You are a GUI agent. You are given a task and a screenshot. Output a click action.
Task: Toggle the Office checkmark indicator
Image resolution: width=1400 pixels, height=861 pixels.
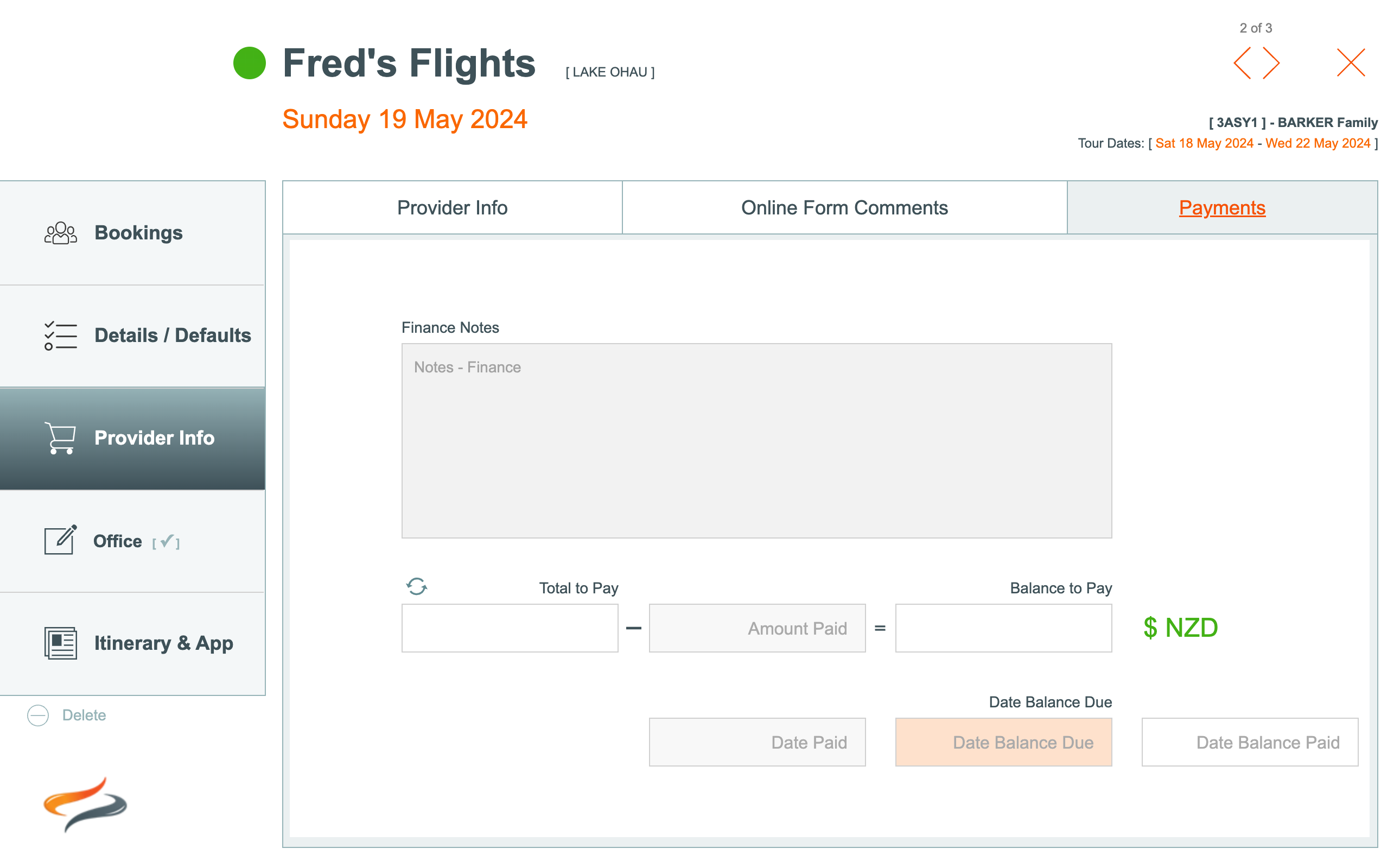pyautogui.click(x=166, y=542)
